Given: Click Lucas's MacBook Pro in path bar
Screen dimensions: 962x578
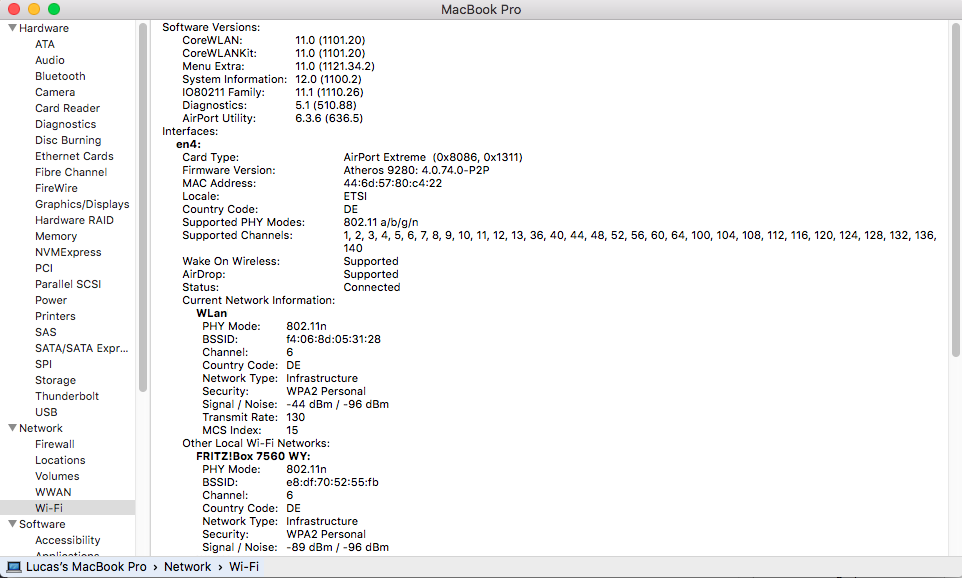Looking at the screenshot, I should tap(86, 567).
